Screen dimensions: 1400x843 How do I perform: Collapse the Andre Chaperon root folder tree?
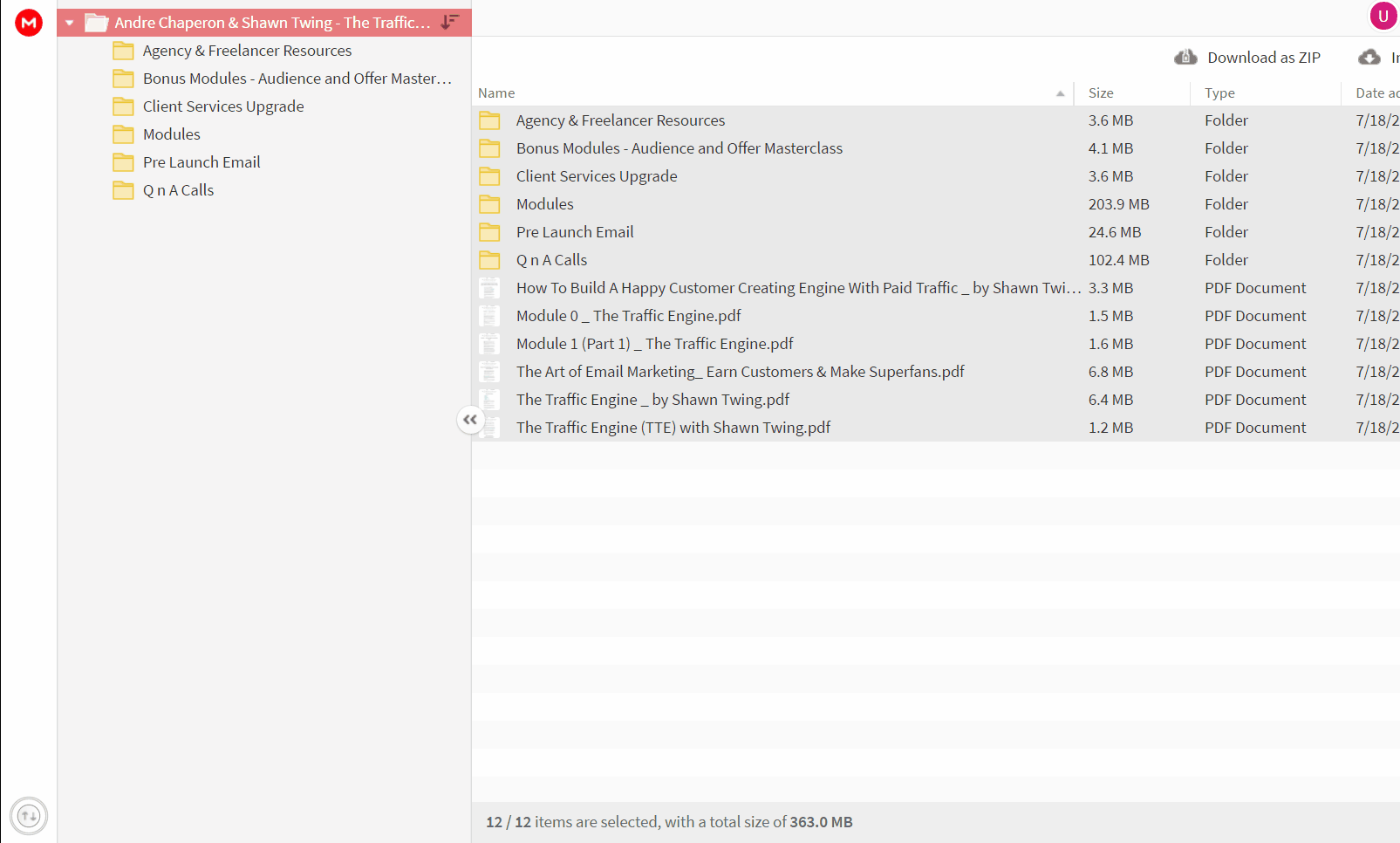coord(70,23)
